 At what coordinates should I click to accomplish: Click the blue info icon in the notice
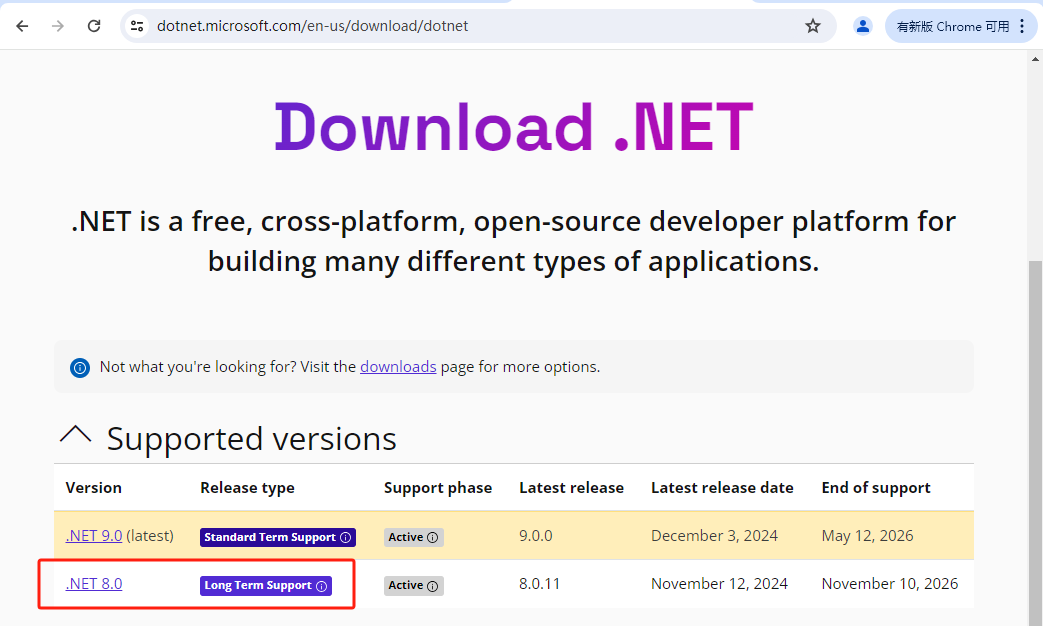80,367
